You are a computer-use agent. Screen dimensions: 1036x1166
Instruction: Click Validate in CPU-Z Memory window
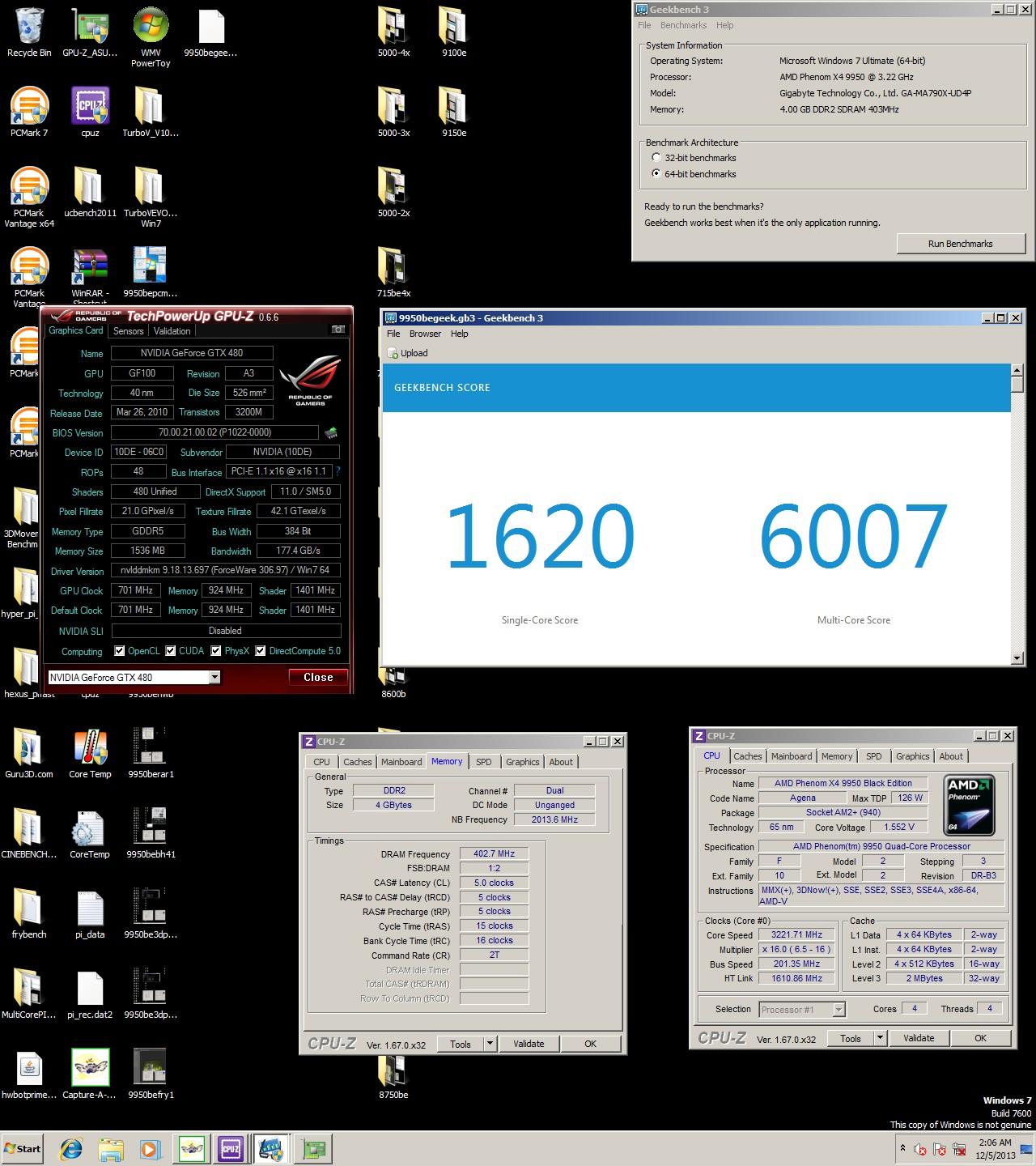click(529, 1044)
